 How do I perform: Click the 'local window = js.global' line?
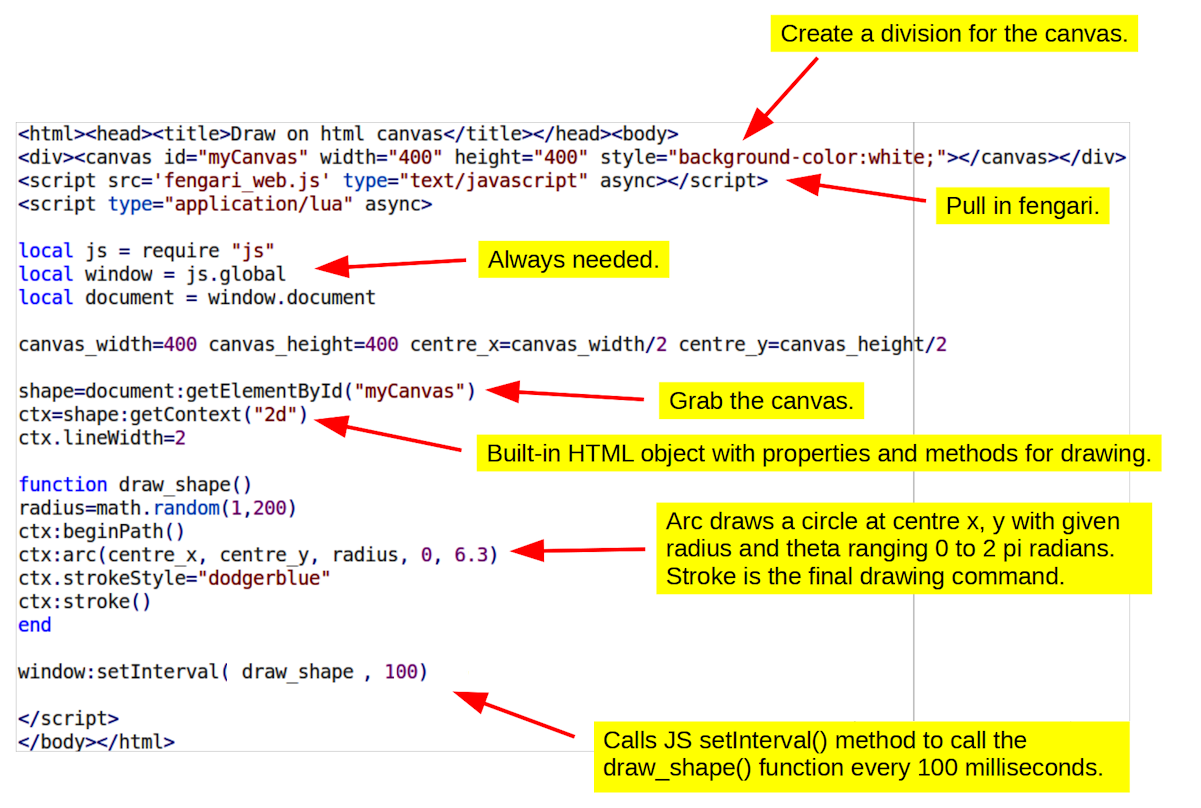tap(152, 274)
